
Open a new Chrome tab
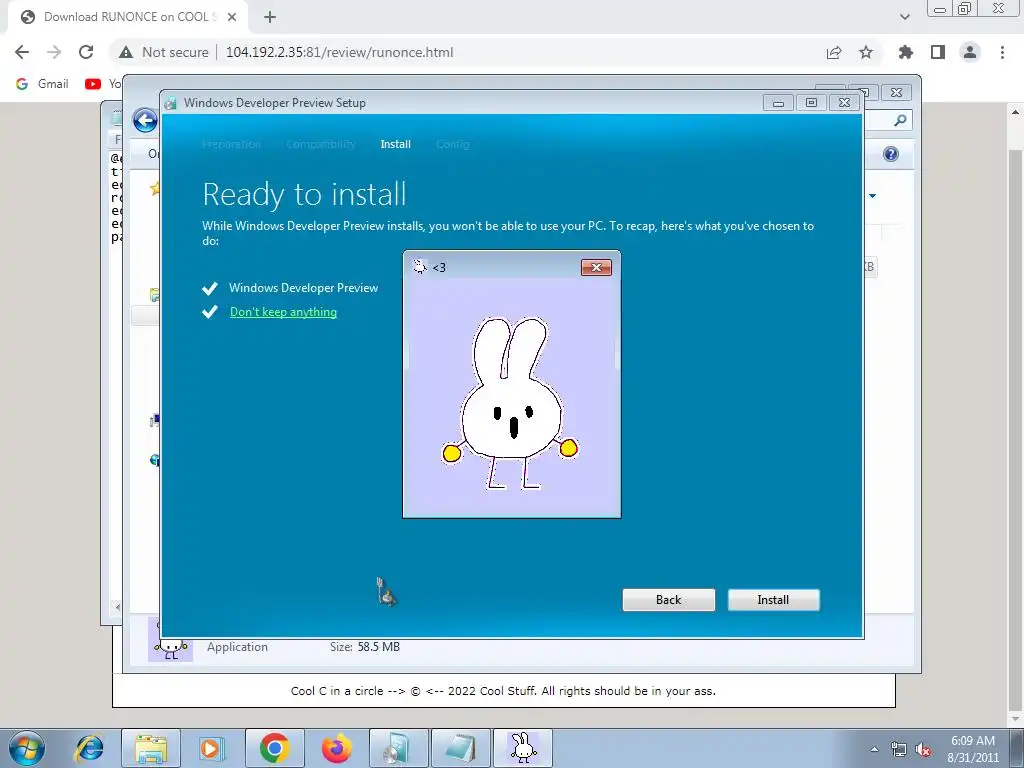click(270, 17)
